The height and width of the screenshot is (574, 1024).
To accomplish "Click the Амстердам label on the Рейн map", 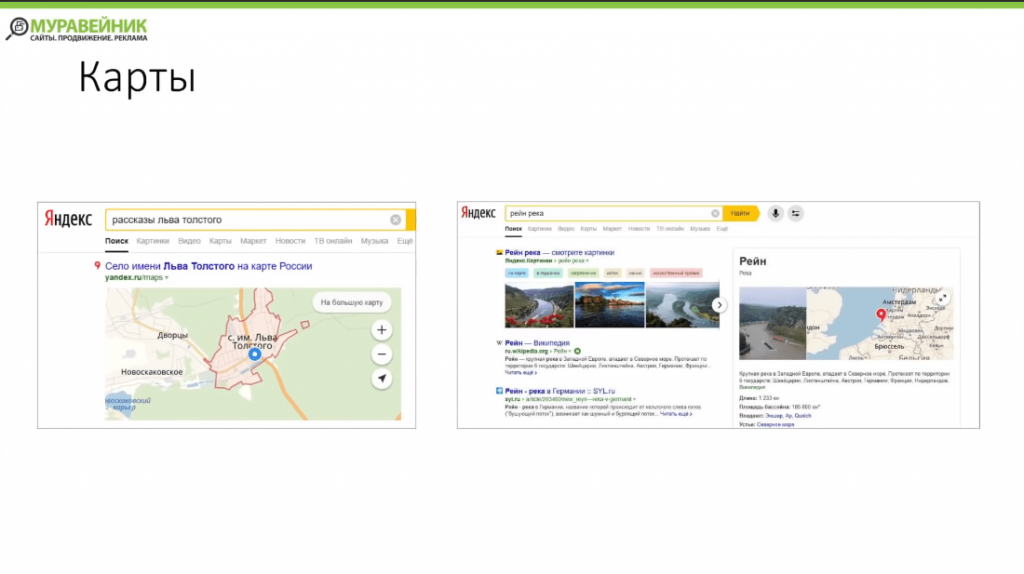I will pos(899,302).
